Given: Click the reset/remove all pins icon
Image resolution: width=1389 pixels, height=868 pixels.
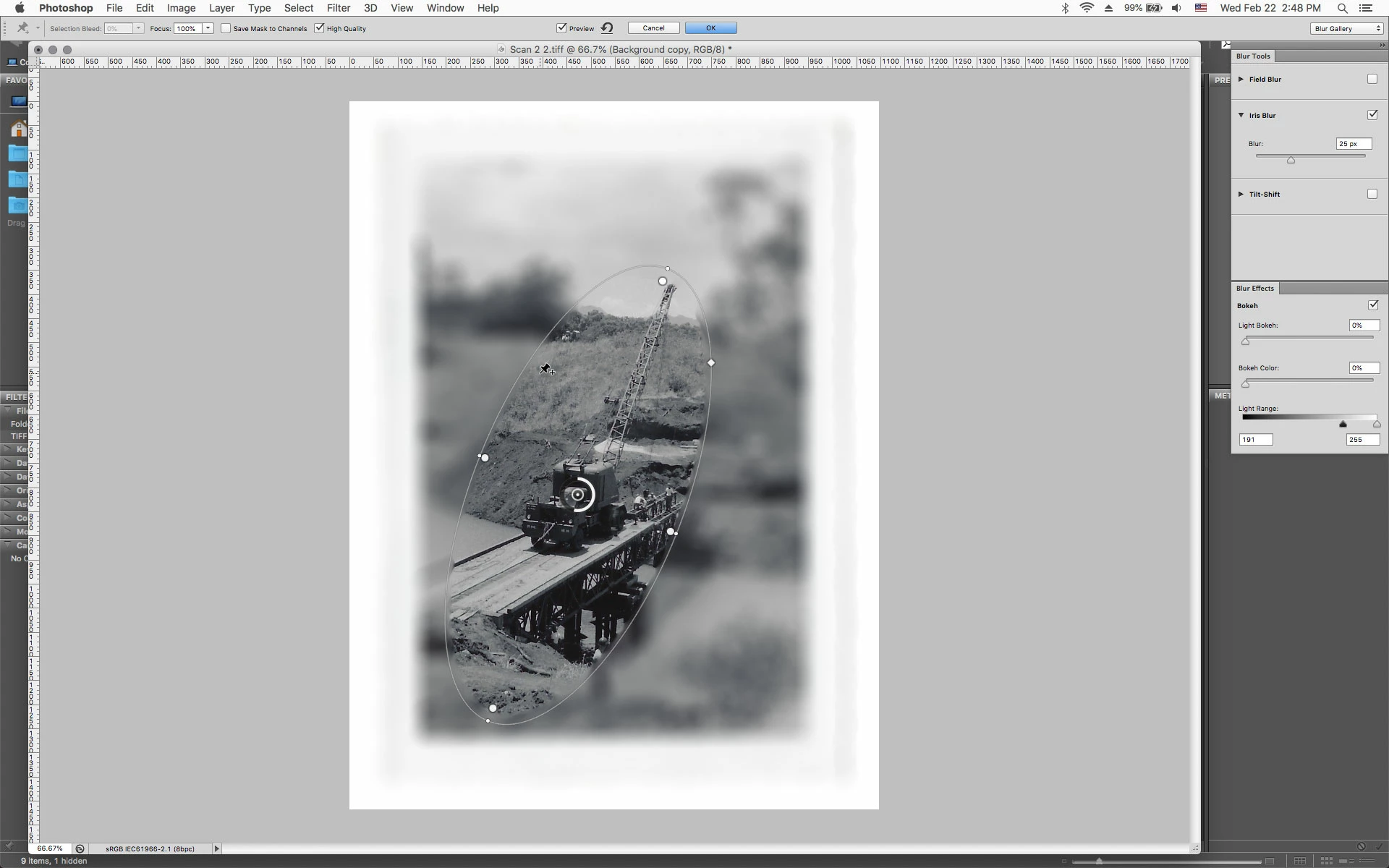Looking at the screenshot, I should (607, 28).
